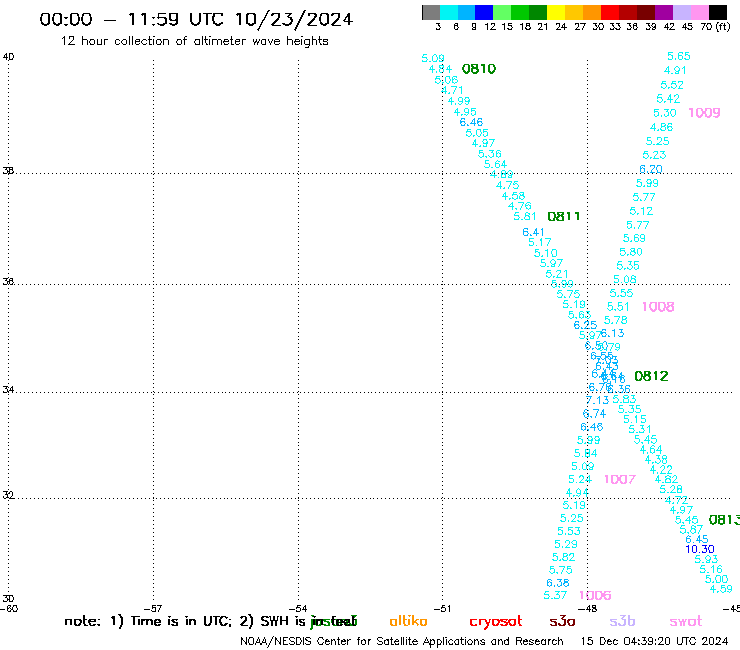Pick the wave height value 4.38

pos(656,459)
